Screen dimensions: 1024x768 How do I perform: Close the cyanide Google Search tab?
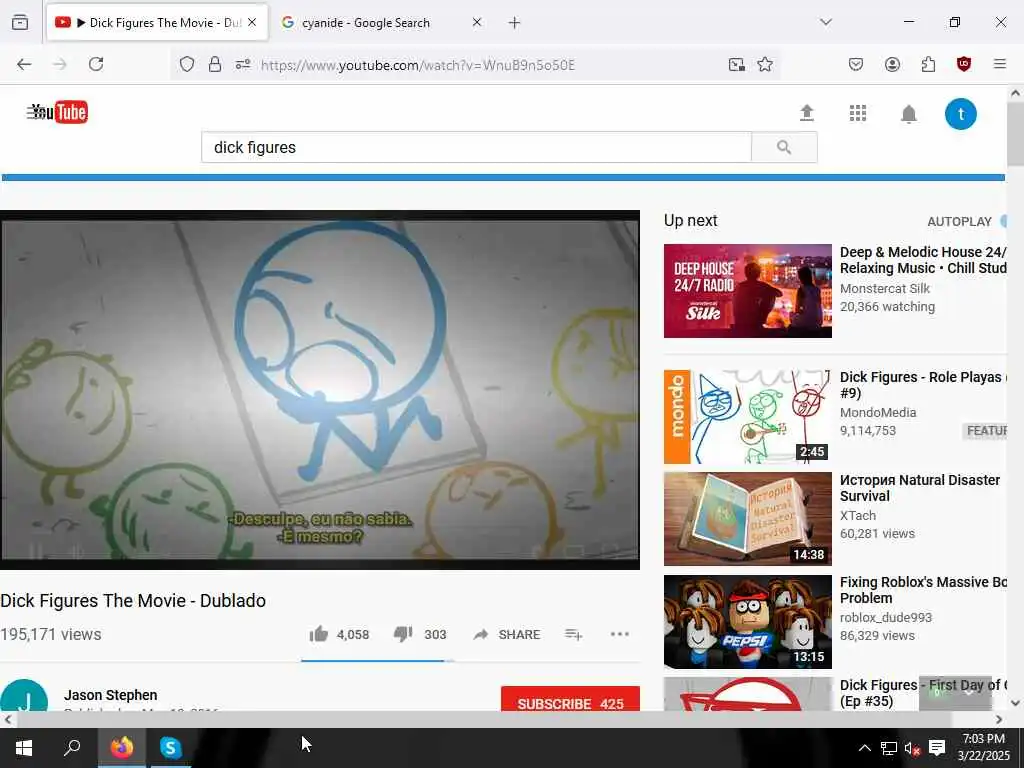(477, 22)
